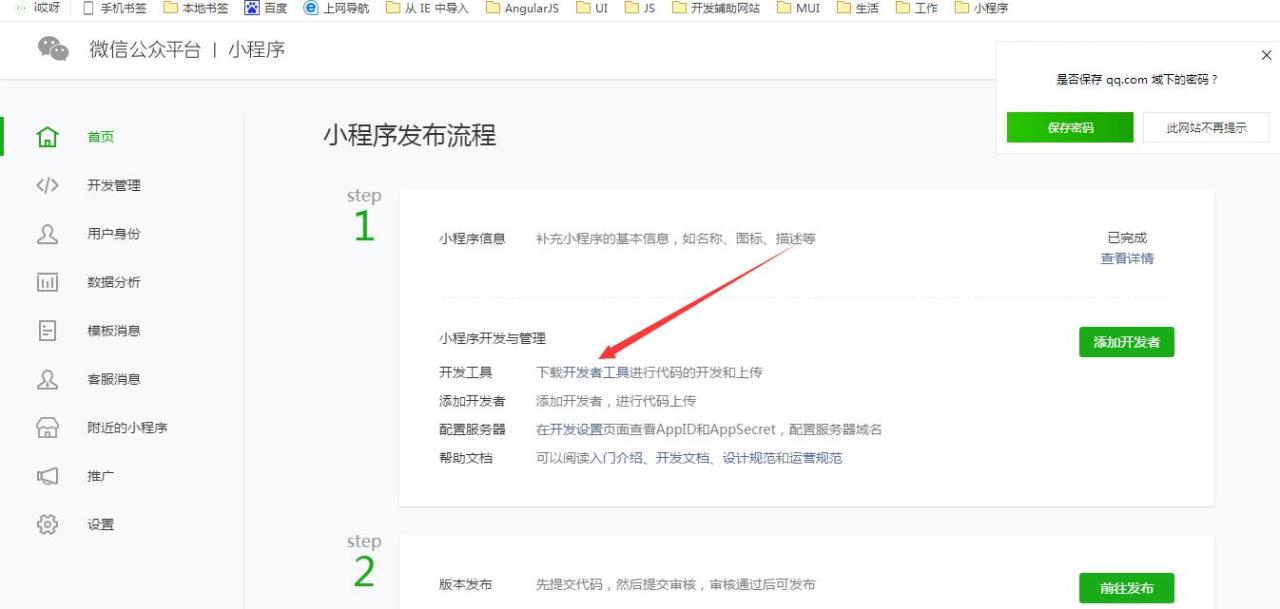Open the JS bookmarks folder
The height and width of the screenshot is (609, 1280).
(x=640, y=8)
